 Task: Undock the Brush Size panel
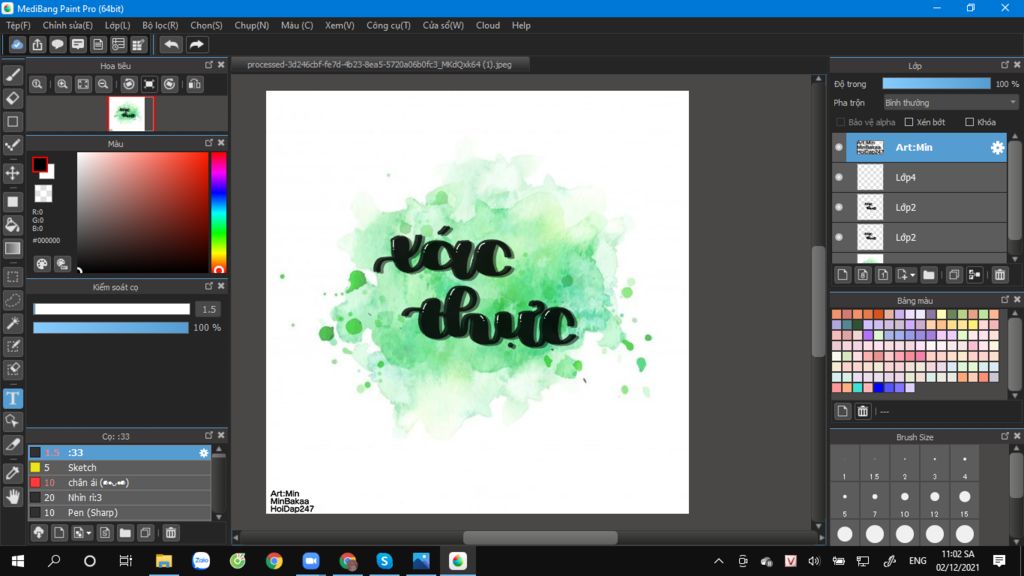coord(1005,436)
